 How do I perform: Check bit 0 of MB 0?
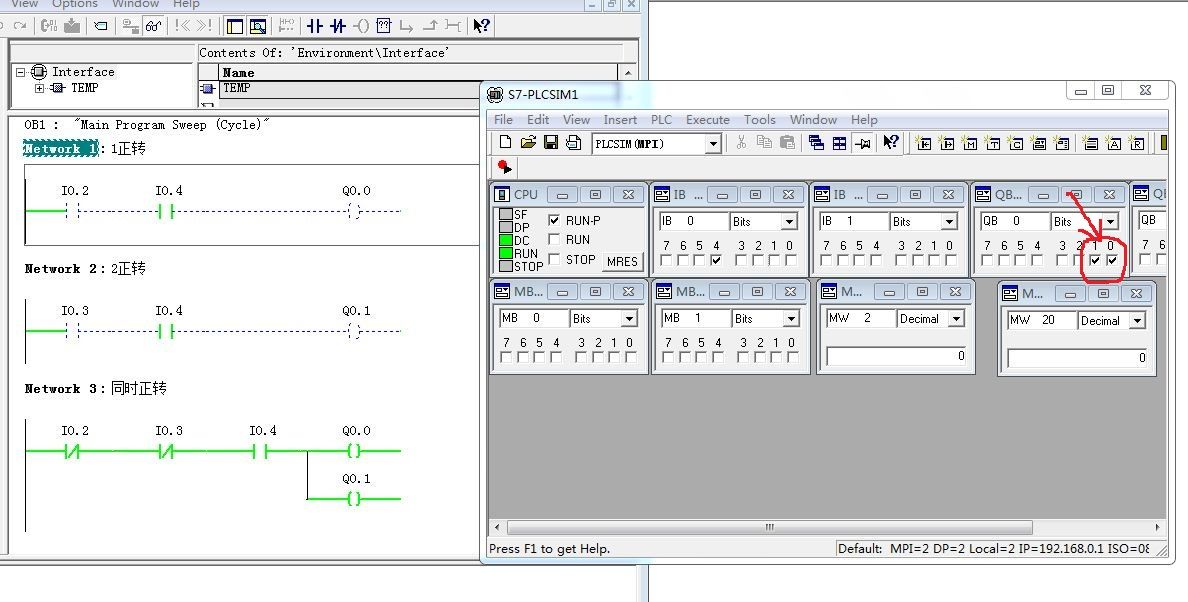pos(630,357)
